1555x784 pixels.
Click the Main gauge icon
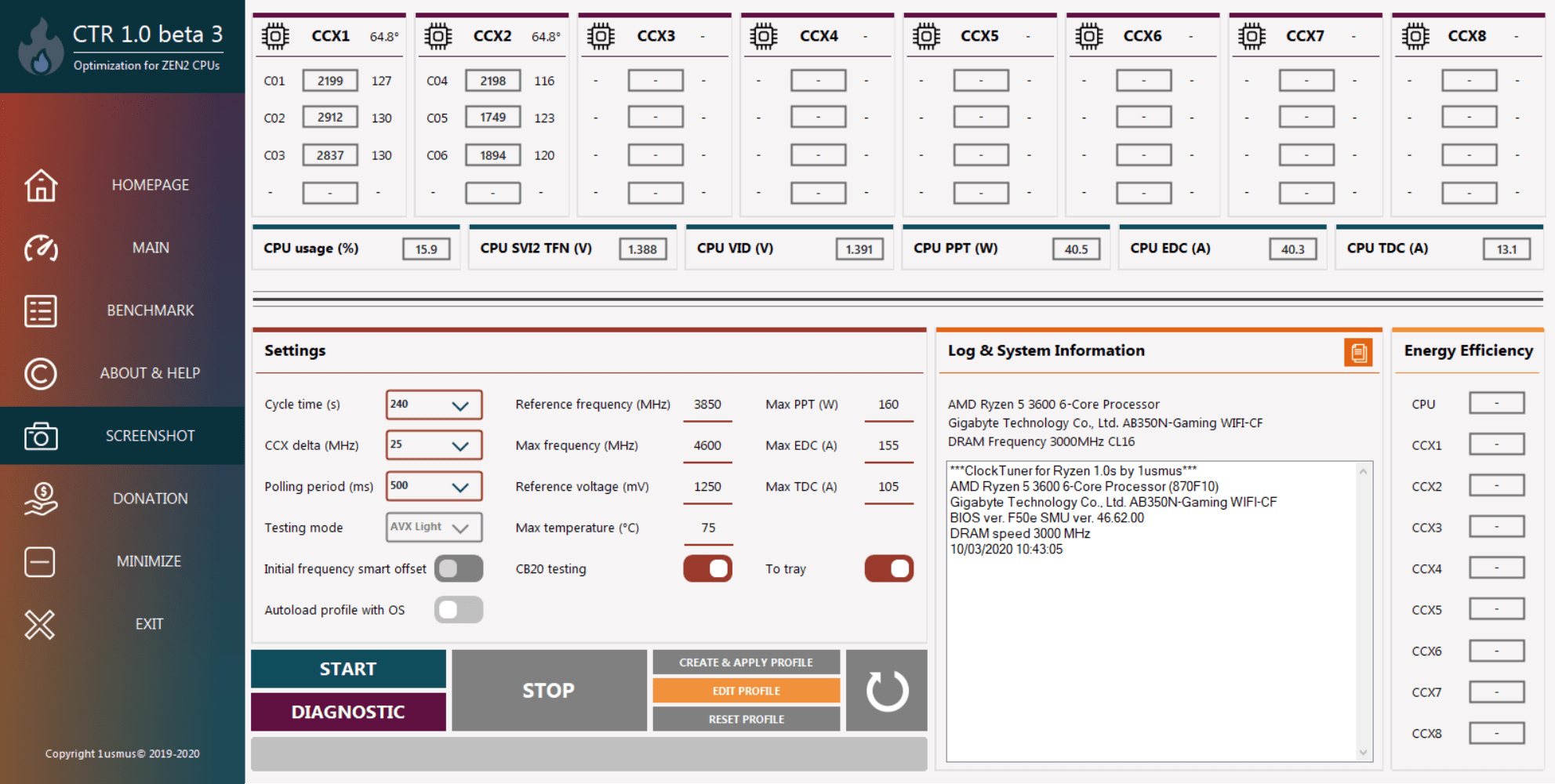coord(41,248)
